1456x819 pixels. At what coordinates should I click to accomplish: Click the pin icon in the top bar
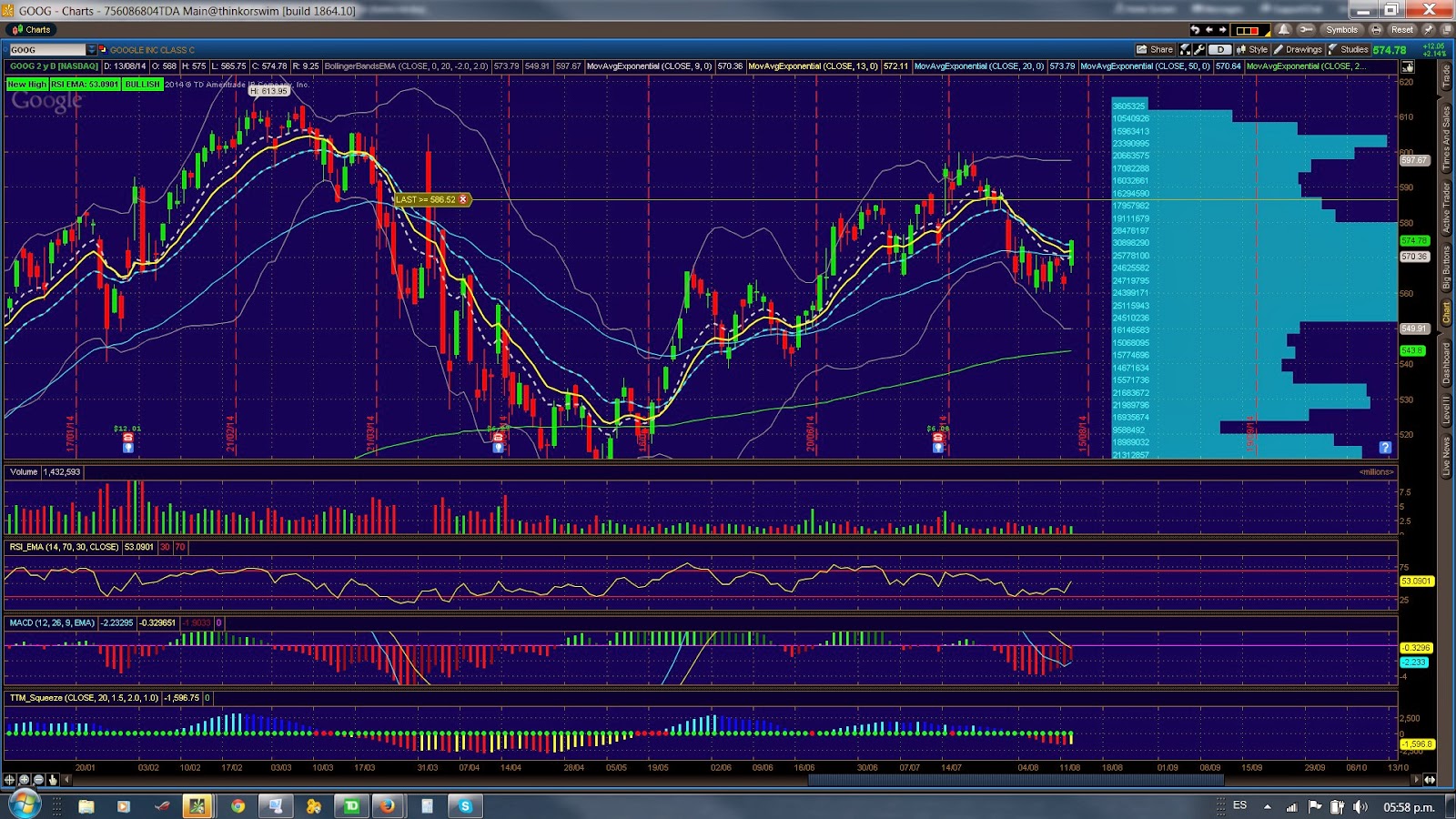click(x=1429, y=30)
